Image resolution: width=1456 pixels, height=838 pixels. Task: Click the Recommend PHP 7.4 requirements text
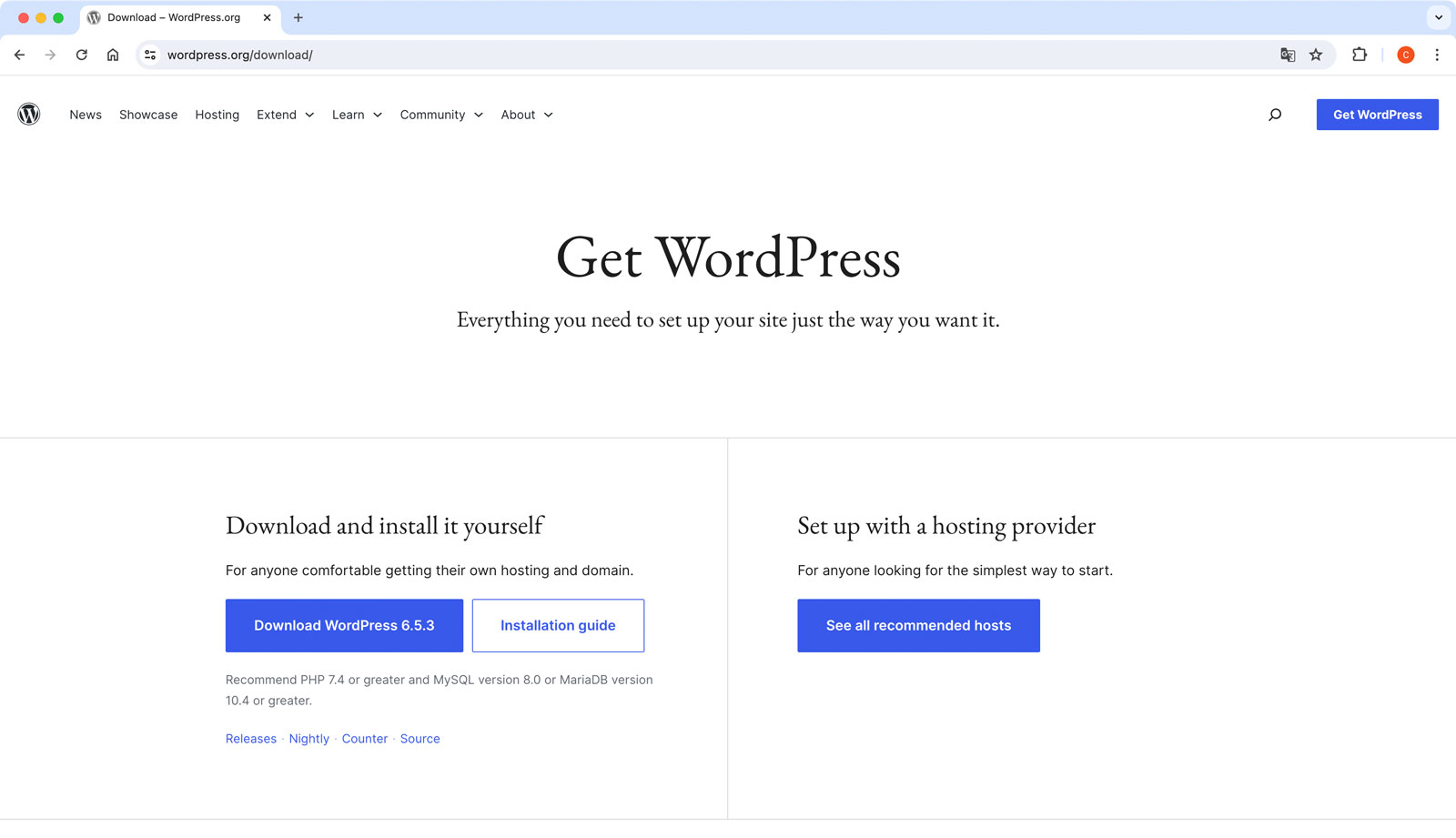[440, 690]
